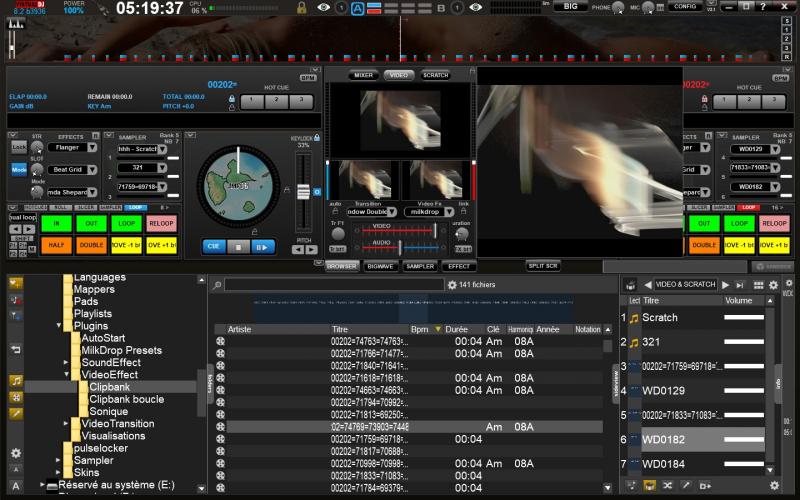Open the CONFIG button
800x500 pixels.
point(685,7)
